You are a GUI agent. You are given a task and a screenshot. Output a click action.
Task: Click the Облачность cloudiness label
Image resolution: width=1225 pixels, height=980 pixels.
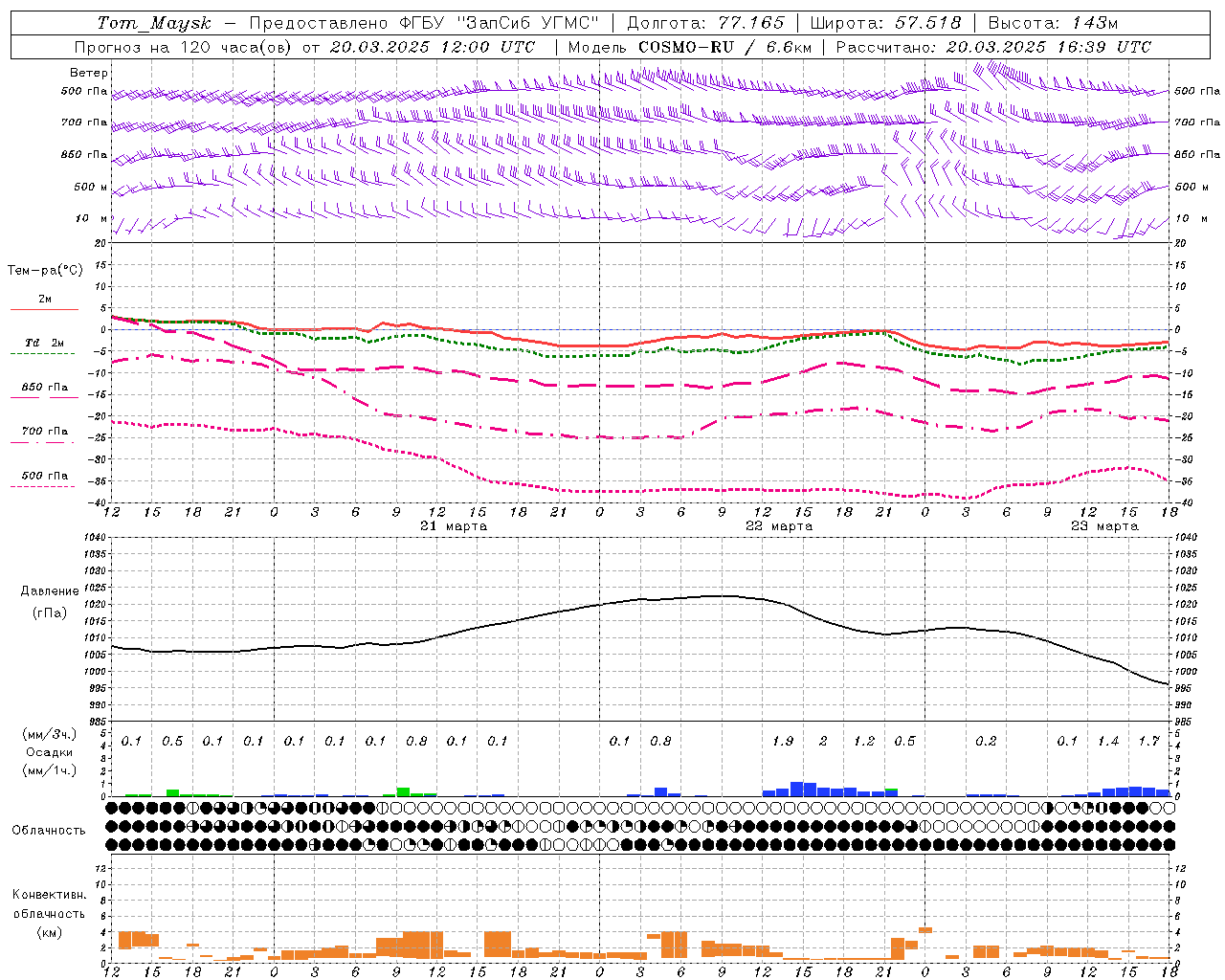tap(49, 831)
